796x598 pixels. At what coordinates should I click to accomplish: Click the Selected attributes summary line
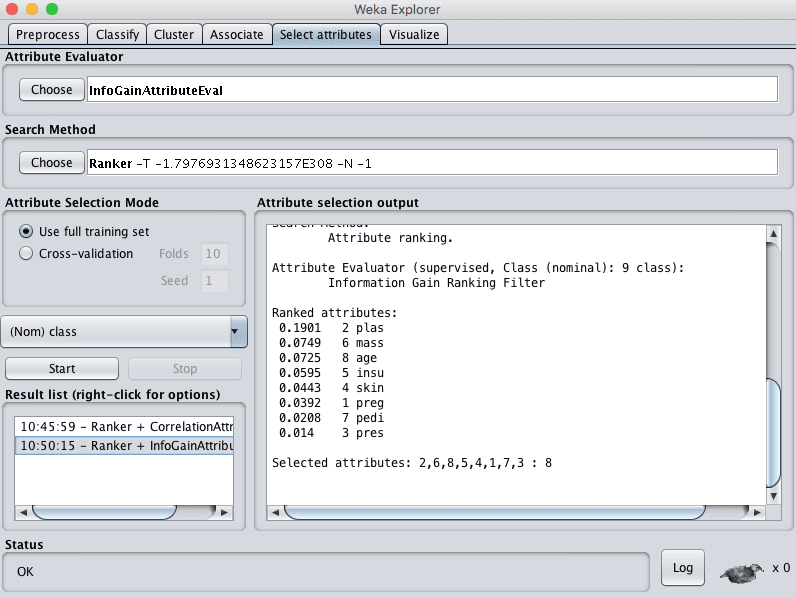[412, 463]
